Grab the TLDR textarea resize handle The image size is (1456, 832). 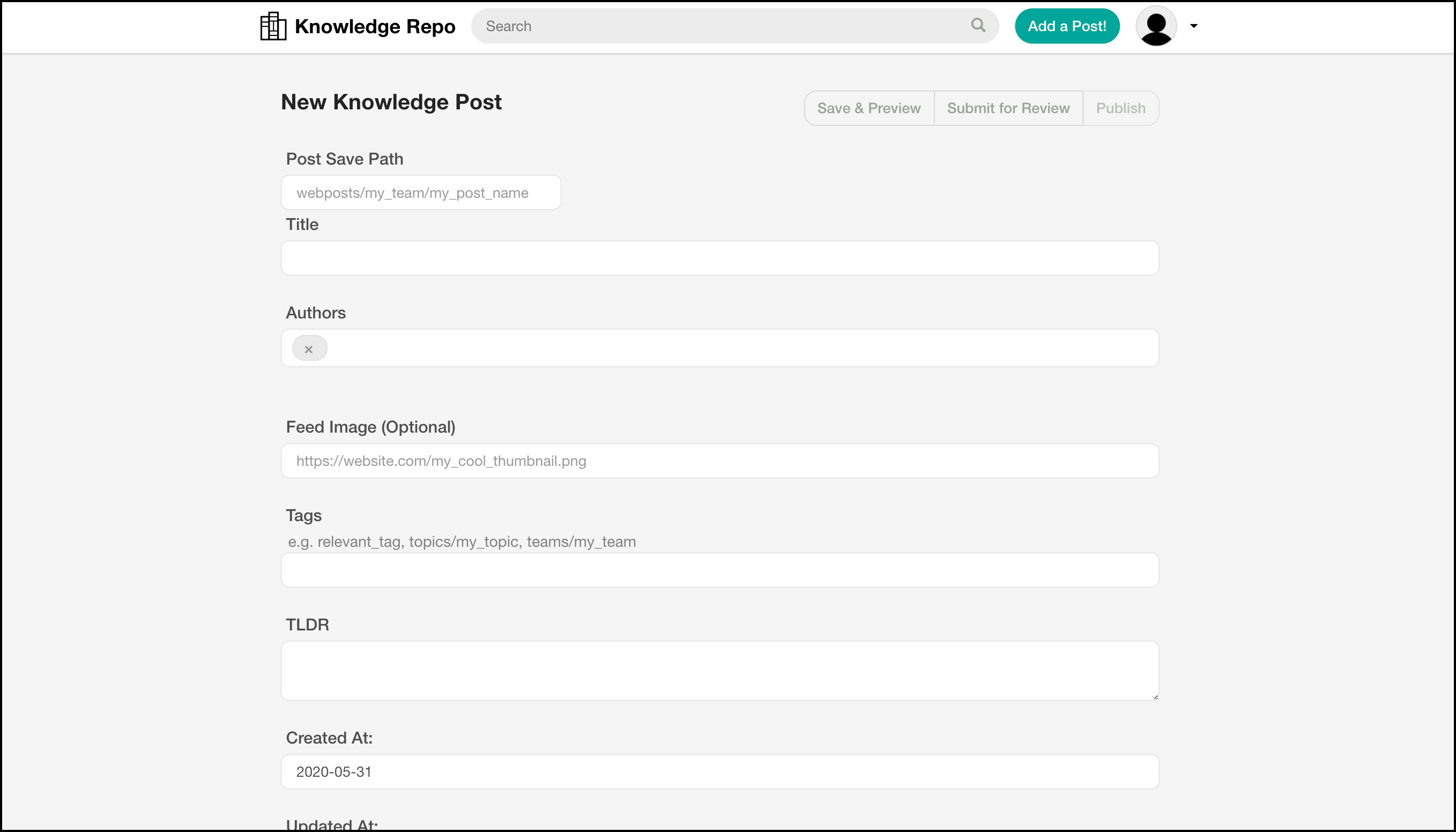[x=1155, y=696]
